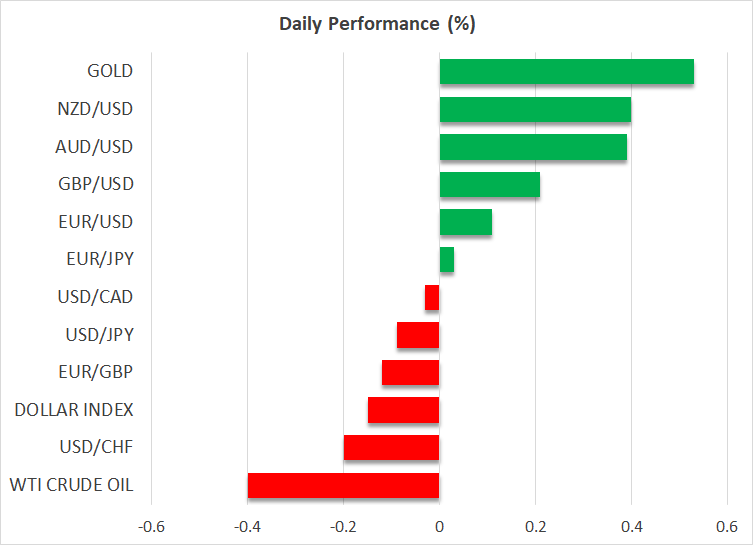The width and height of the screenshot is (753, 545).
Task: Click the 0.6 axis tick label
Action: (727, 527)
